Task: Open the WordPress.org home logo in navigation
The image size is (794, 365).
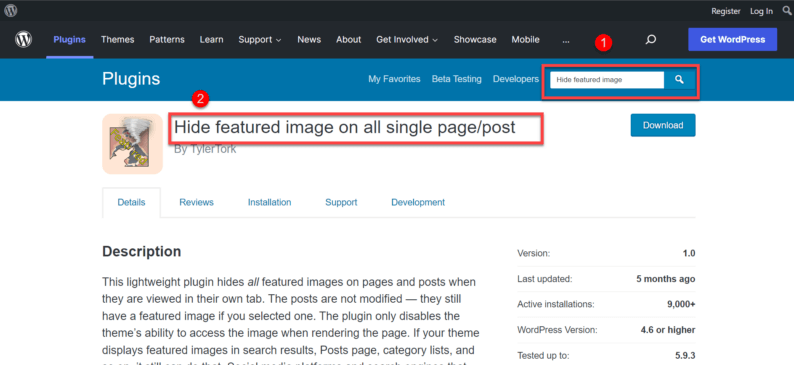Action: 23,39
